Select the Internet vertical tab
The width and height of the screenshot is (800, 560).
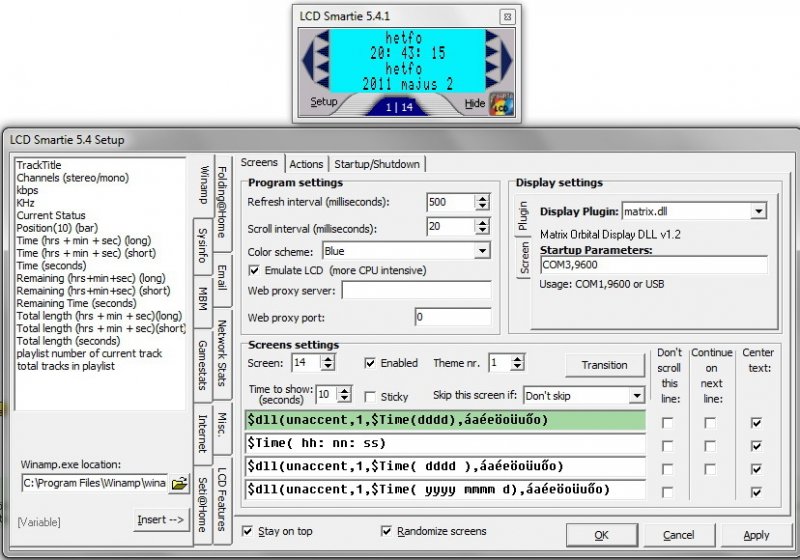click(203, 434)
